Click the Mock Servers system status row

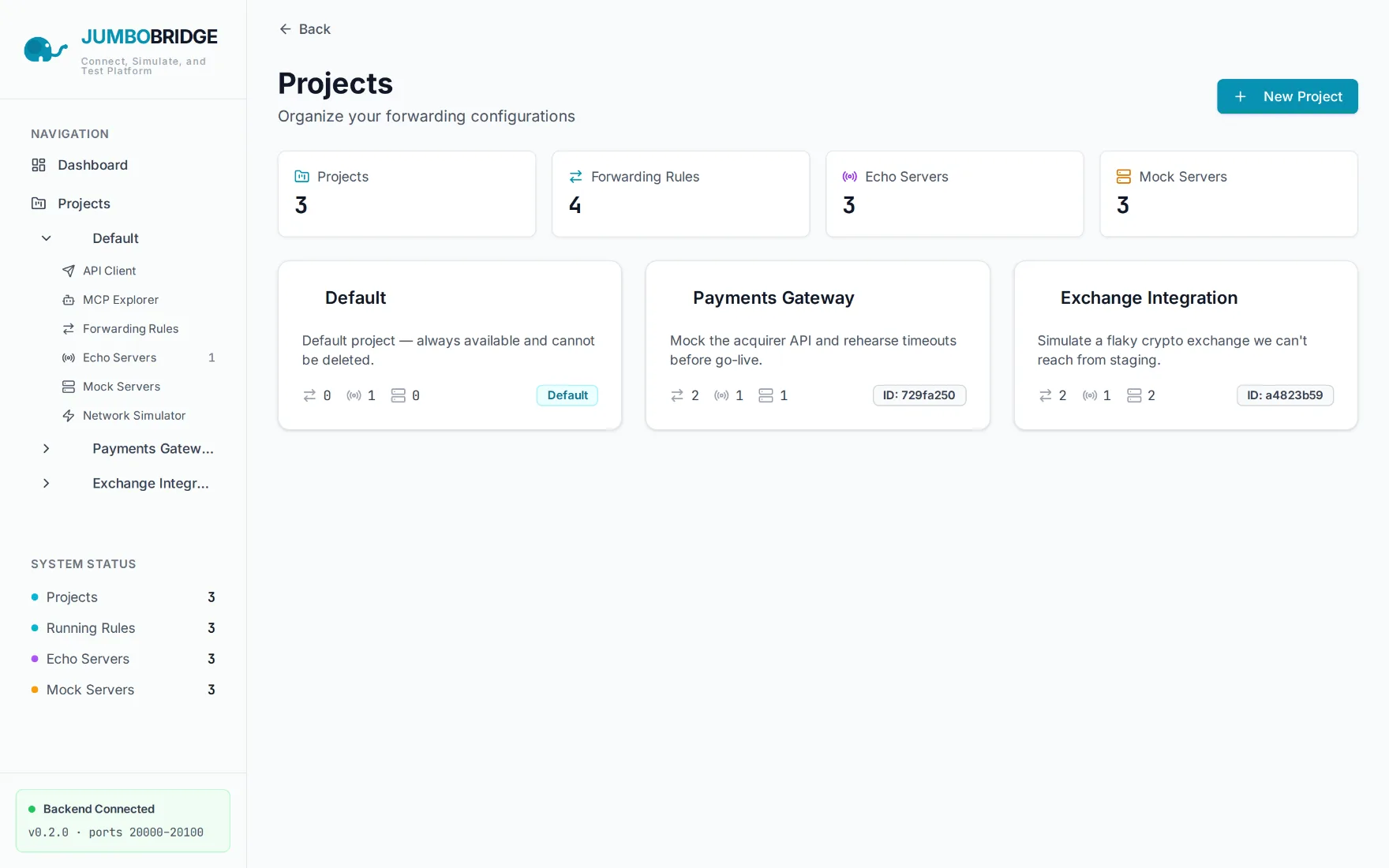123,690
